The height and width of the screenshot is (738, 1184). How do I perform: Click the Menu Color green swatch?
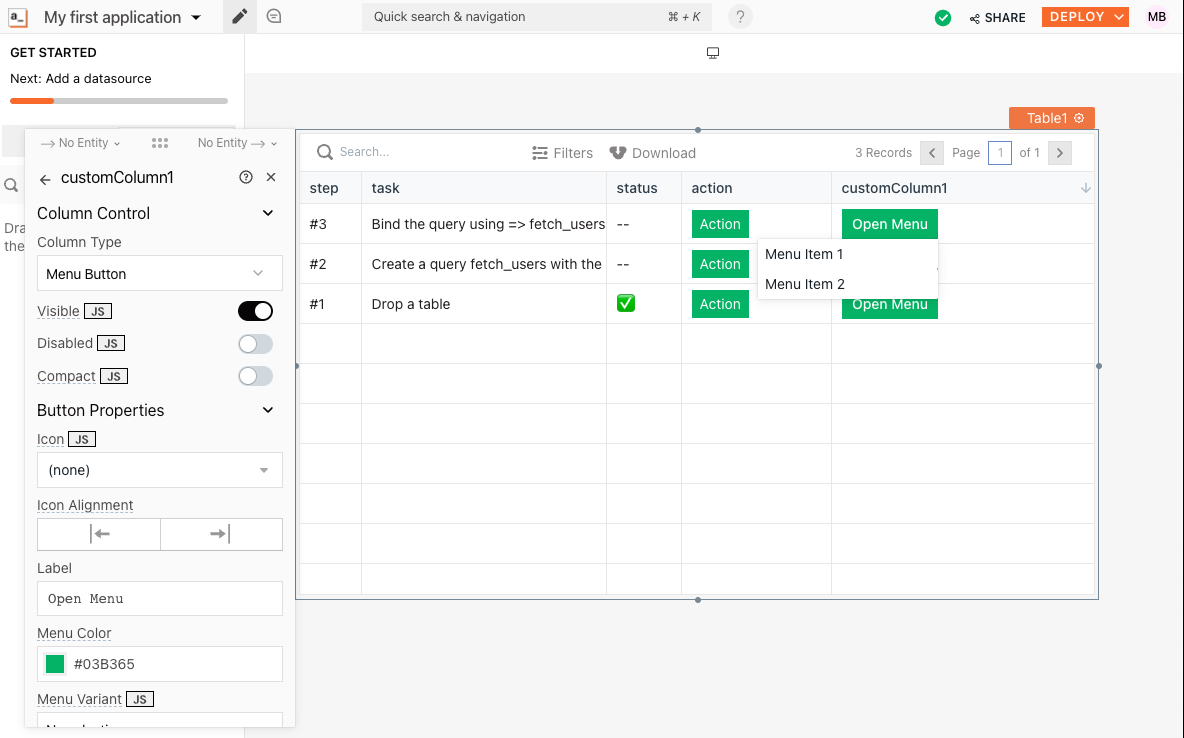[55, 664]
